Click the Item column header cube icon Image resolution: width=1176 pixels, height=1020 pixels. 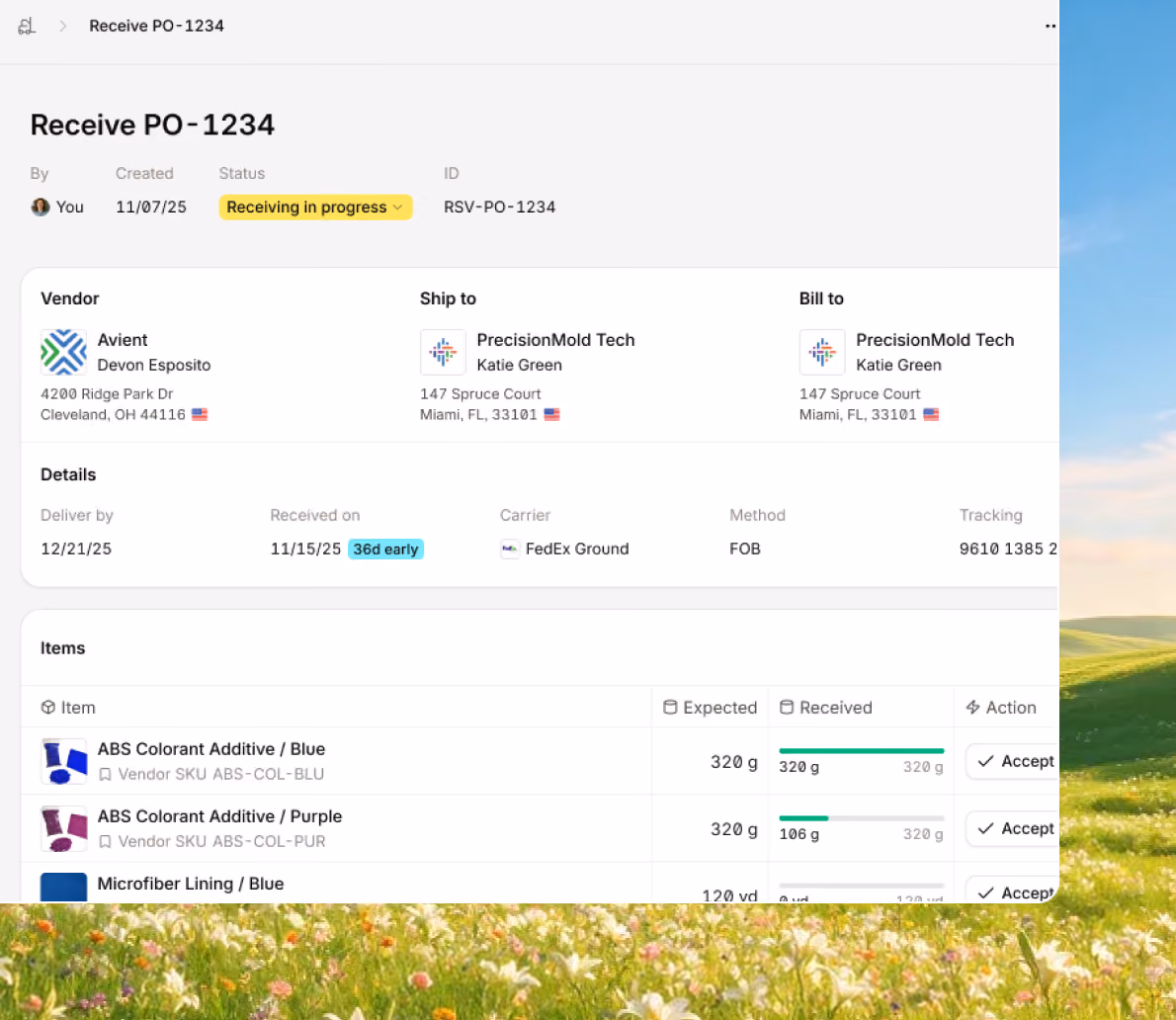click(x=48, y=708)
